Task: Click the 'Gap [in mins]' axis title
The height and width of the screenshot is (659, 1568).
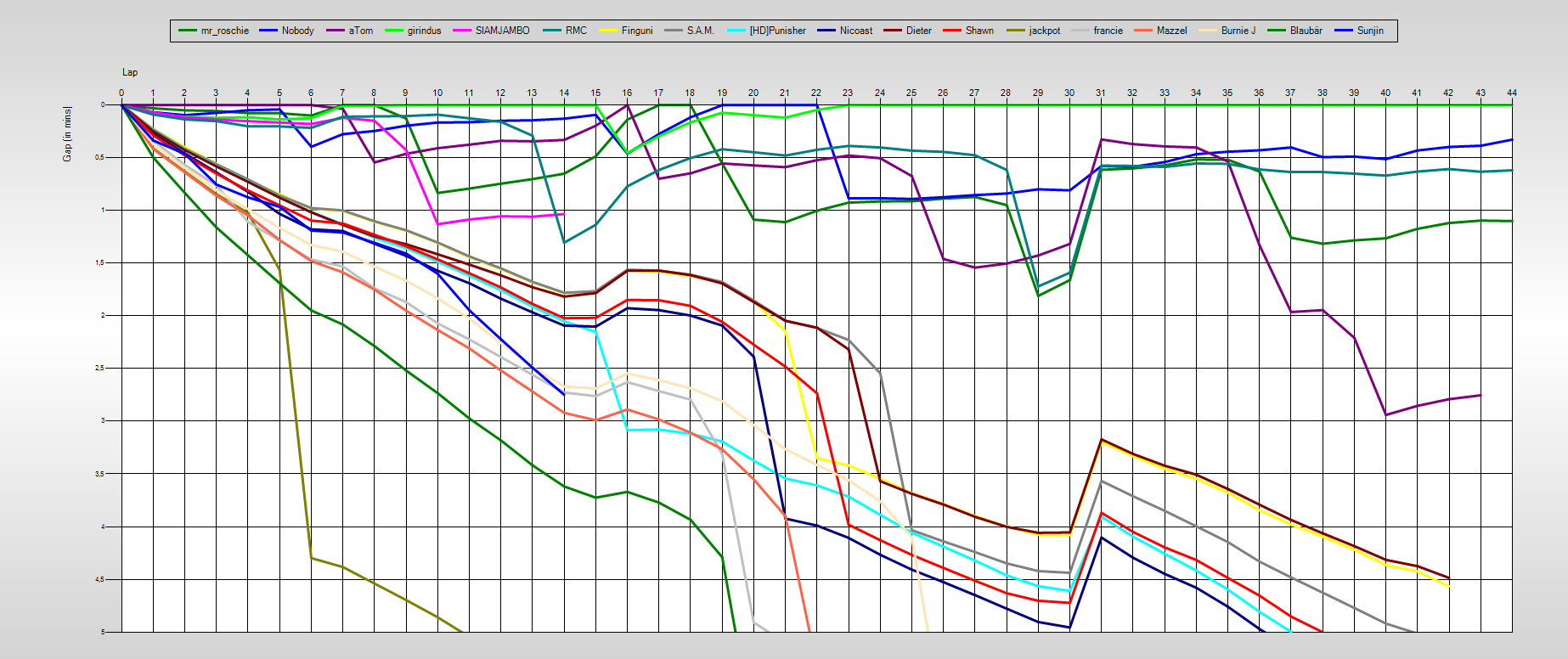Action: click(67, 134)
